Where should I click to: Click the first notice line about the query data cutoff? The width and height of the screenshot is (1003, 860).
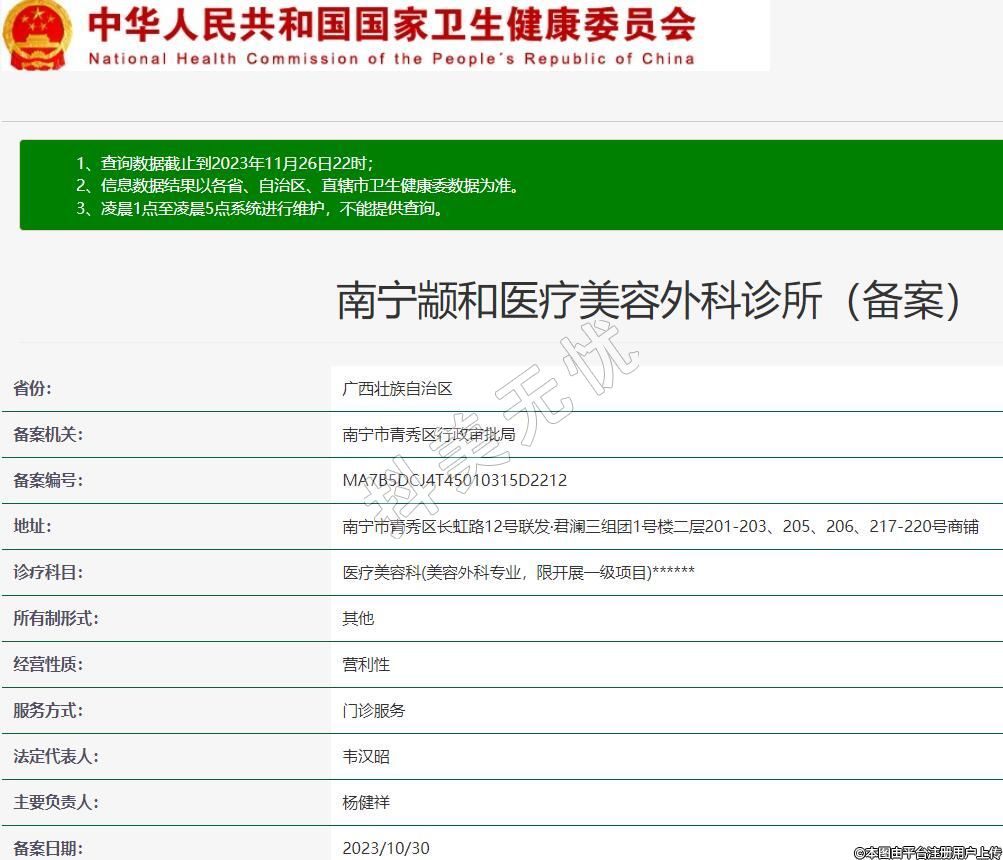(225, 163)
